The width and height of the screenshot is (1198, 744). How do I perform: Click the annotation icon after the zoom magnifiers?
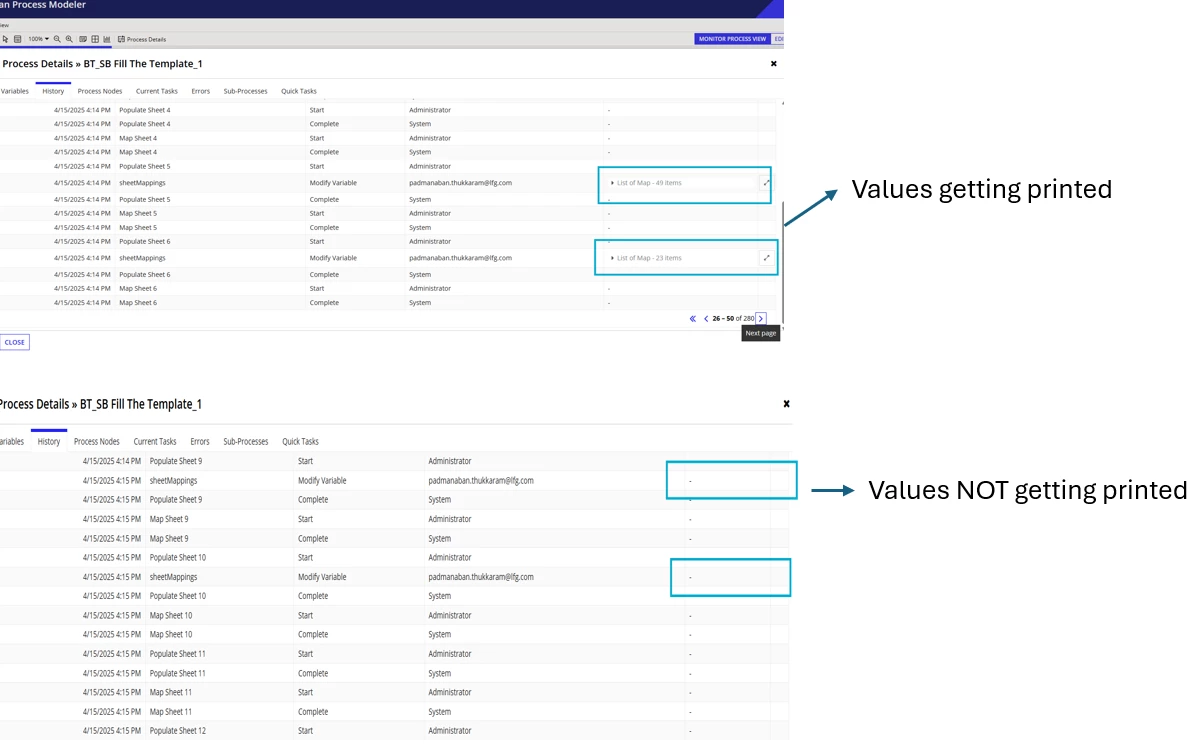pos(83,39)
